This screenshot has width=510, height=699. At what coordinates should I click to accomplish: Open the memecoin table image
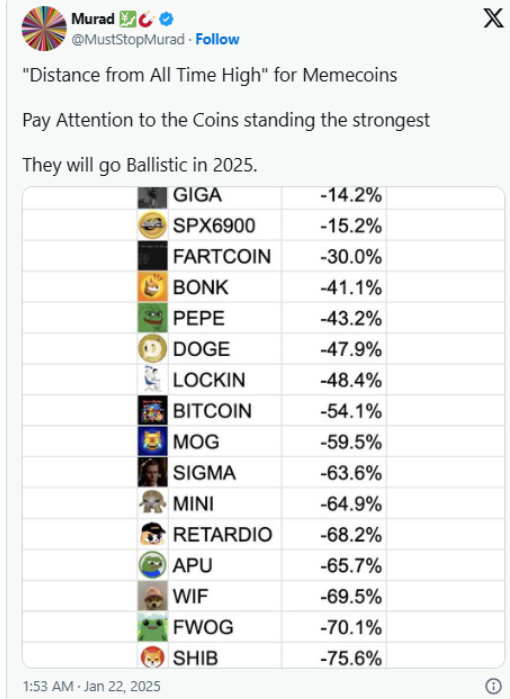click(263, 427)
